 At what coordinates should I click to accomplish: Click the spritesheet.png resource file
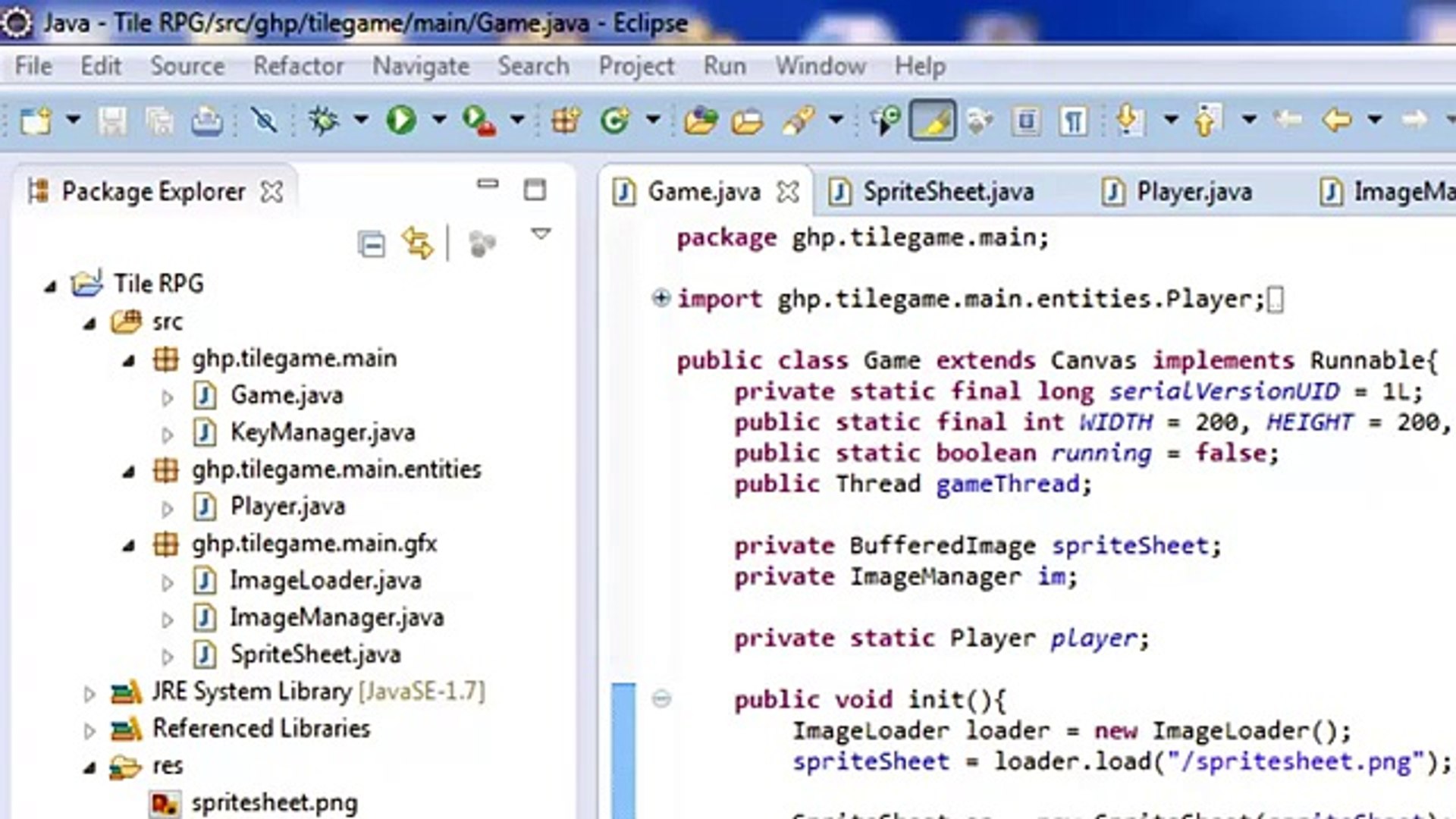275,802
